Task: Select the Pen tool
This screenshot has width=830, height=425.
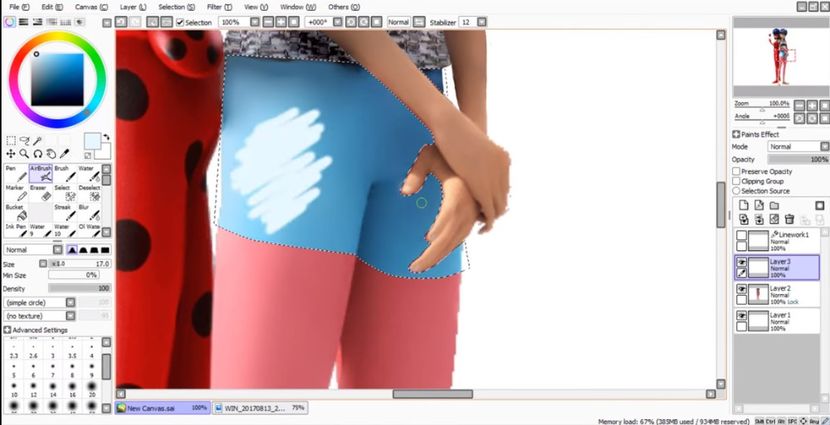Action: tap(16, 173)
